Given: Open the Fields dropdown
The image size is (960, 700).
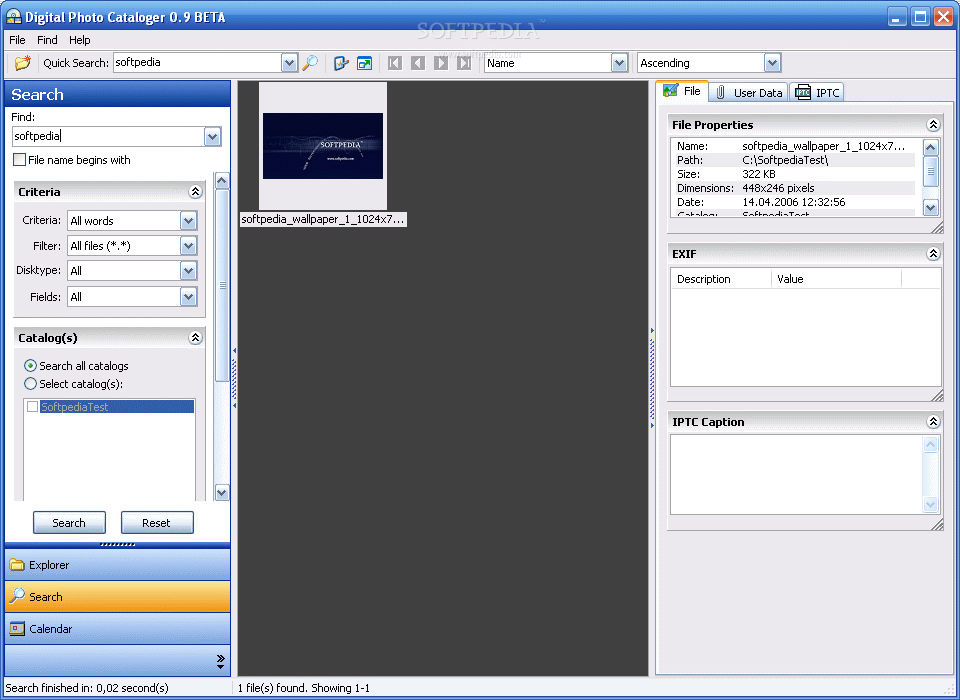Looking at the screenshot, I should (188, 297).
